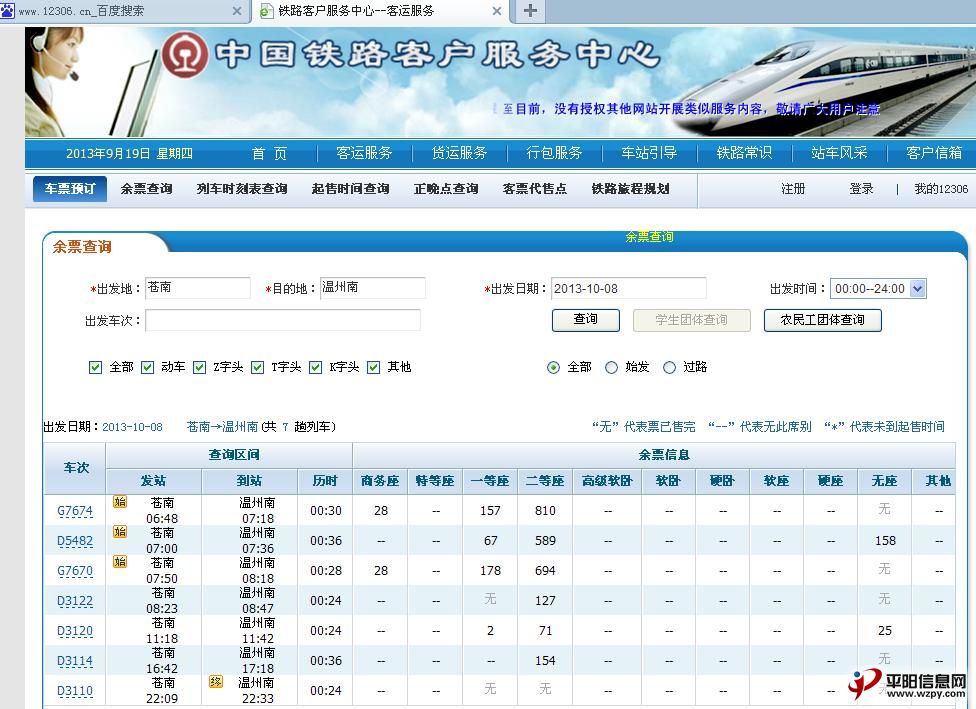Click 二等座 value 127 for D3122
976x709 pixels.
545,600
